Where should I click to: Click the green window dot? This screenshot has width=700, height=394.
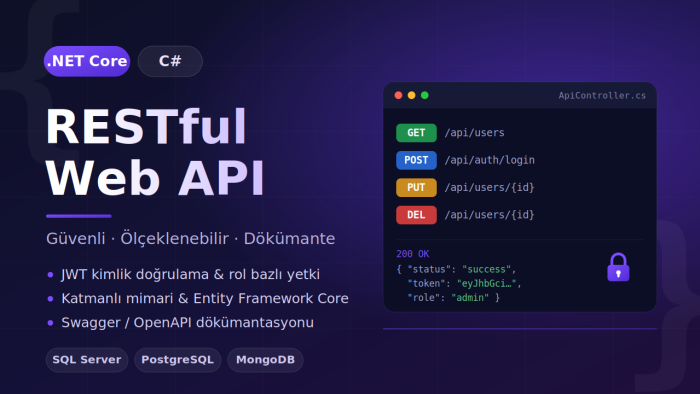point(425,95)
